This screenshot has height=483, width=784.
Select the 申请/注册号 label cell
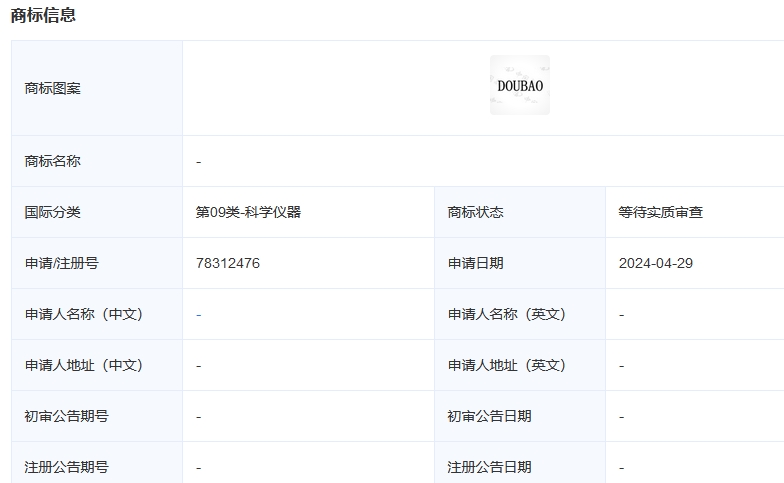coord(62,263)
